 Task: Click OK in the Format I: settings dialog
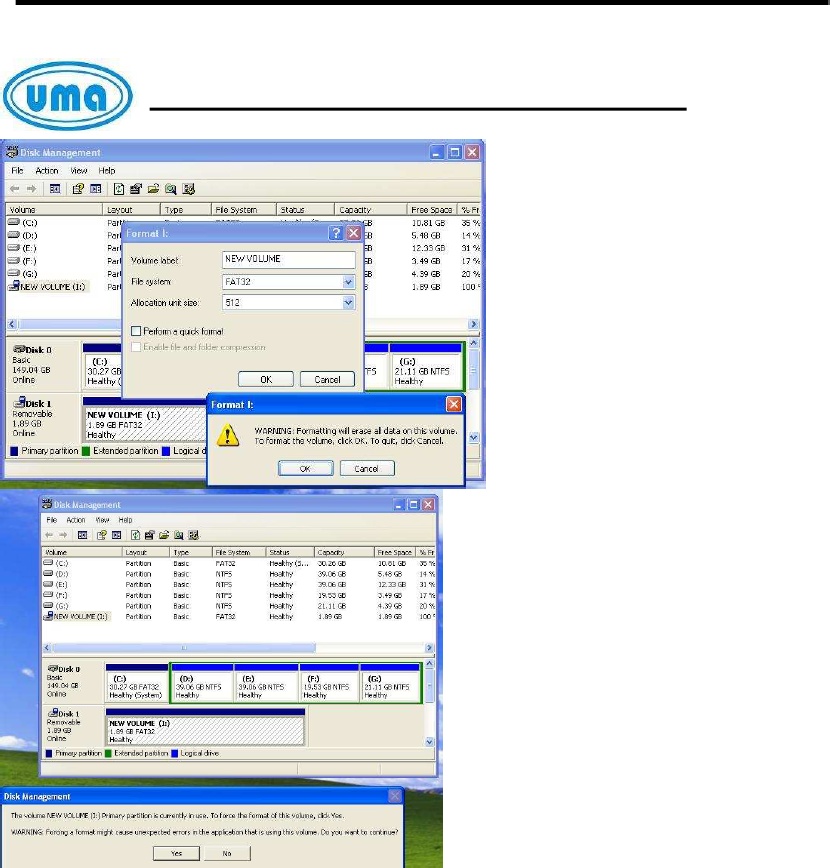(x=266, y=379)
